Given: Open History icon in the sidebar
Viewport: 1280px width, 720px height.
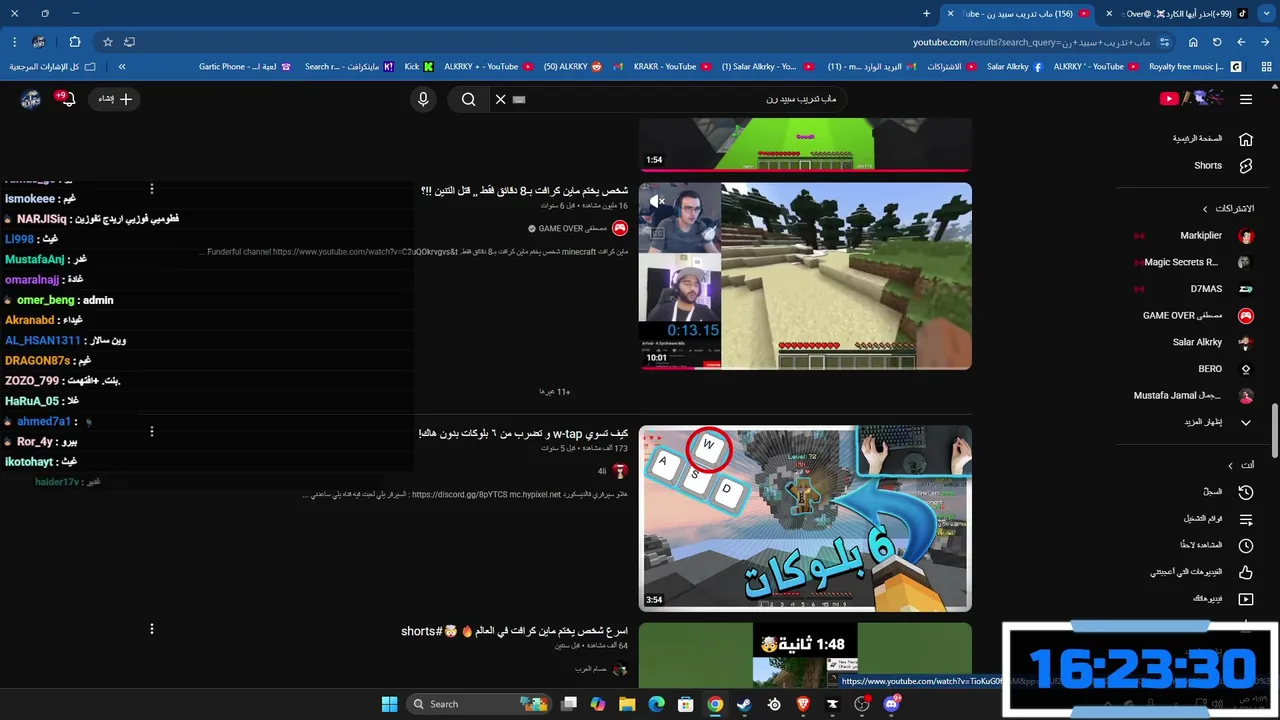Looking at the screenshot, I should tap(1245, 492).
